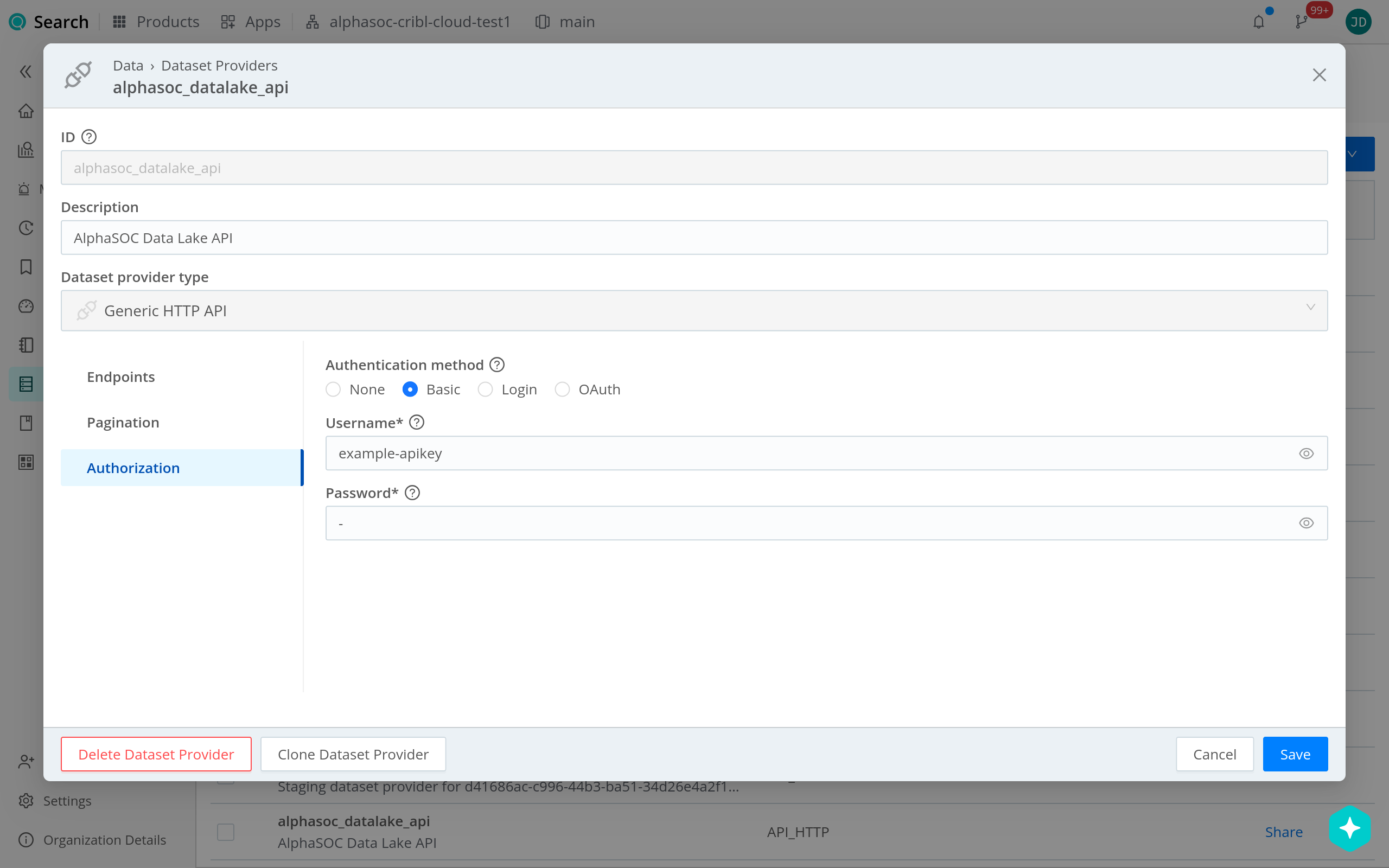This screenshot has width=1389, height=868.
Task: Check the alphasoc_datalake_api row checkbox
Action: [226, 832]
